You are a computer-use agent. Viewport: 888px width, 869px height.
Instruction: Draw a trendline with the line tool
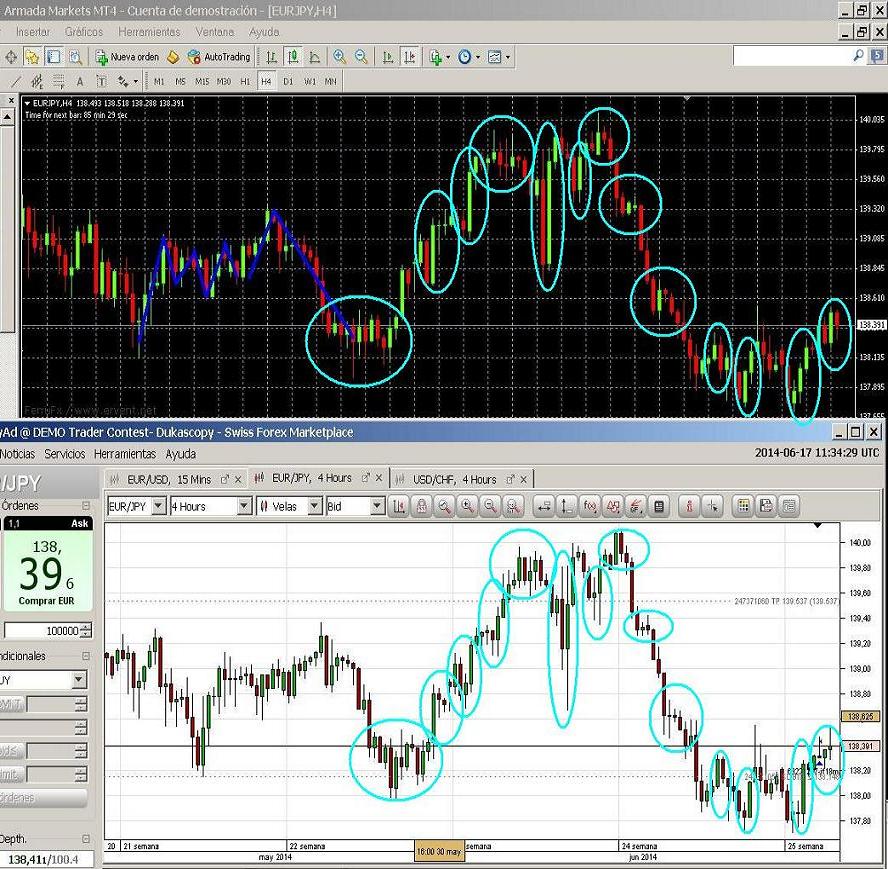coord(15,81)
